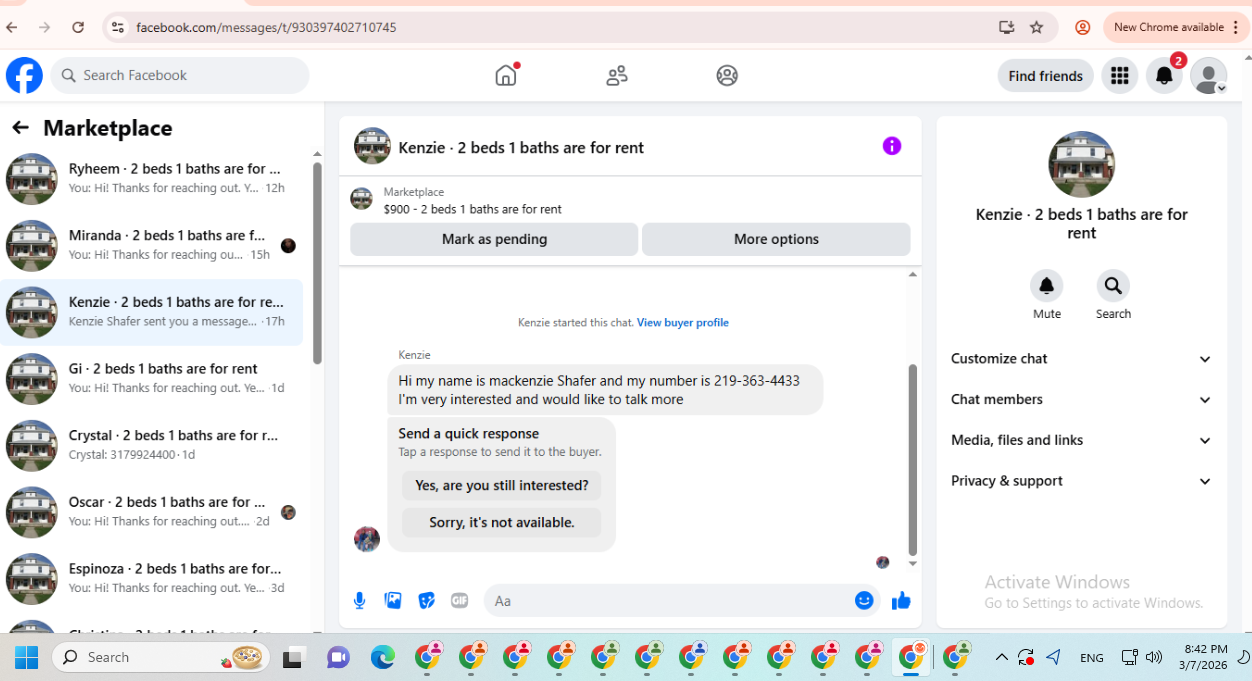Open the Miranda conversation
The width and height of the screenshot is (1252, 681).
click(x=152, y=245)
